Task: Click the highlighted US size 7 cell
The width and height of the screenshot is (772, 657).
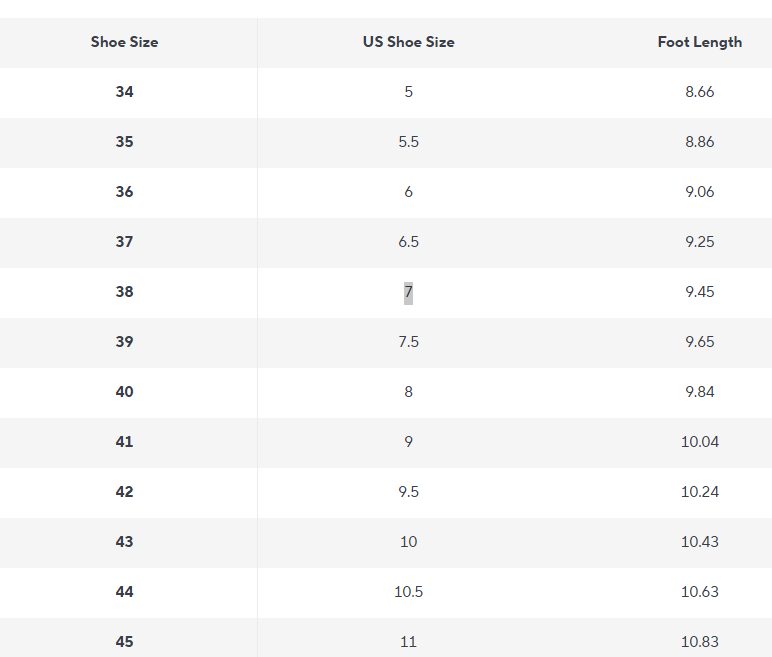Action: tap(408, 292)
